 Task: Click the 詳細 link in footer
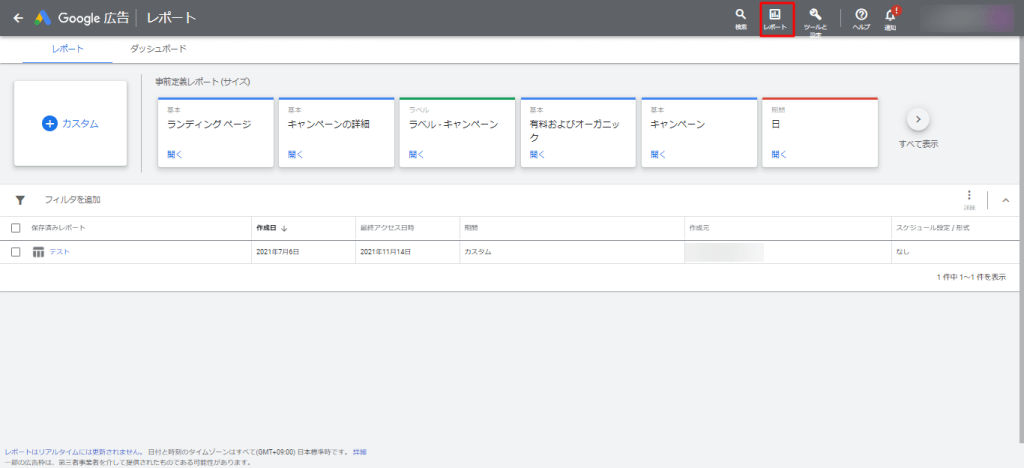(359, 452)
